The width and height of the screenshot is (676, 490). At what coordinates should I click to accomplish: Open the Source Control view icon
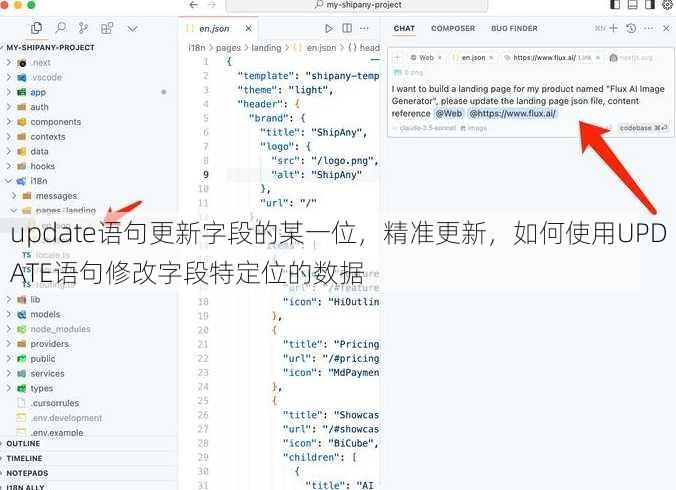coord(83,28)
